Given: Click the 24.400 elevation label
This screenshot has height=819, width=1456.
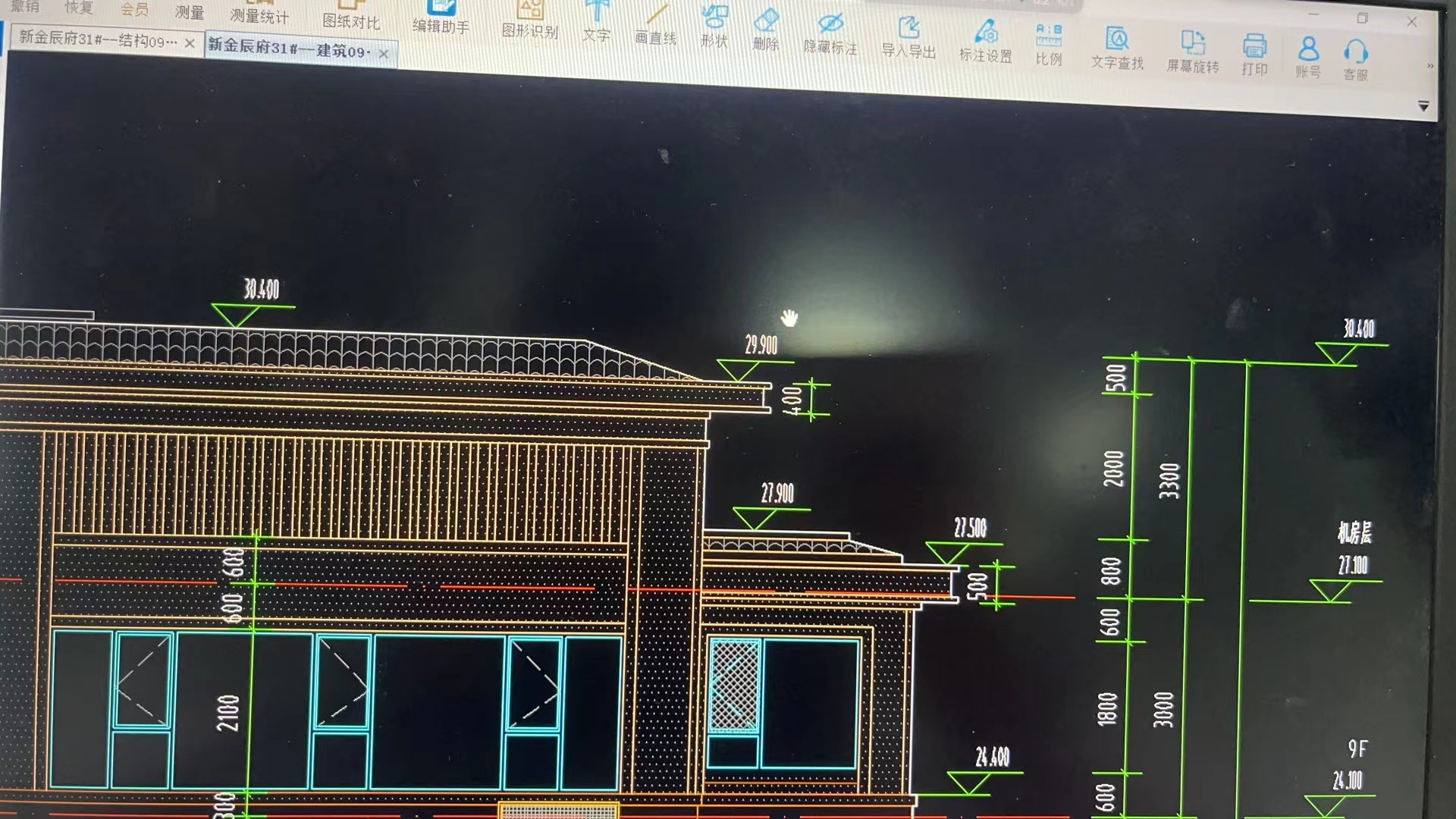Looking at the screenshot, I should (x=992, y=757).
